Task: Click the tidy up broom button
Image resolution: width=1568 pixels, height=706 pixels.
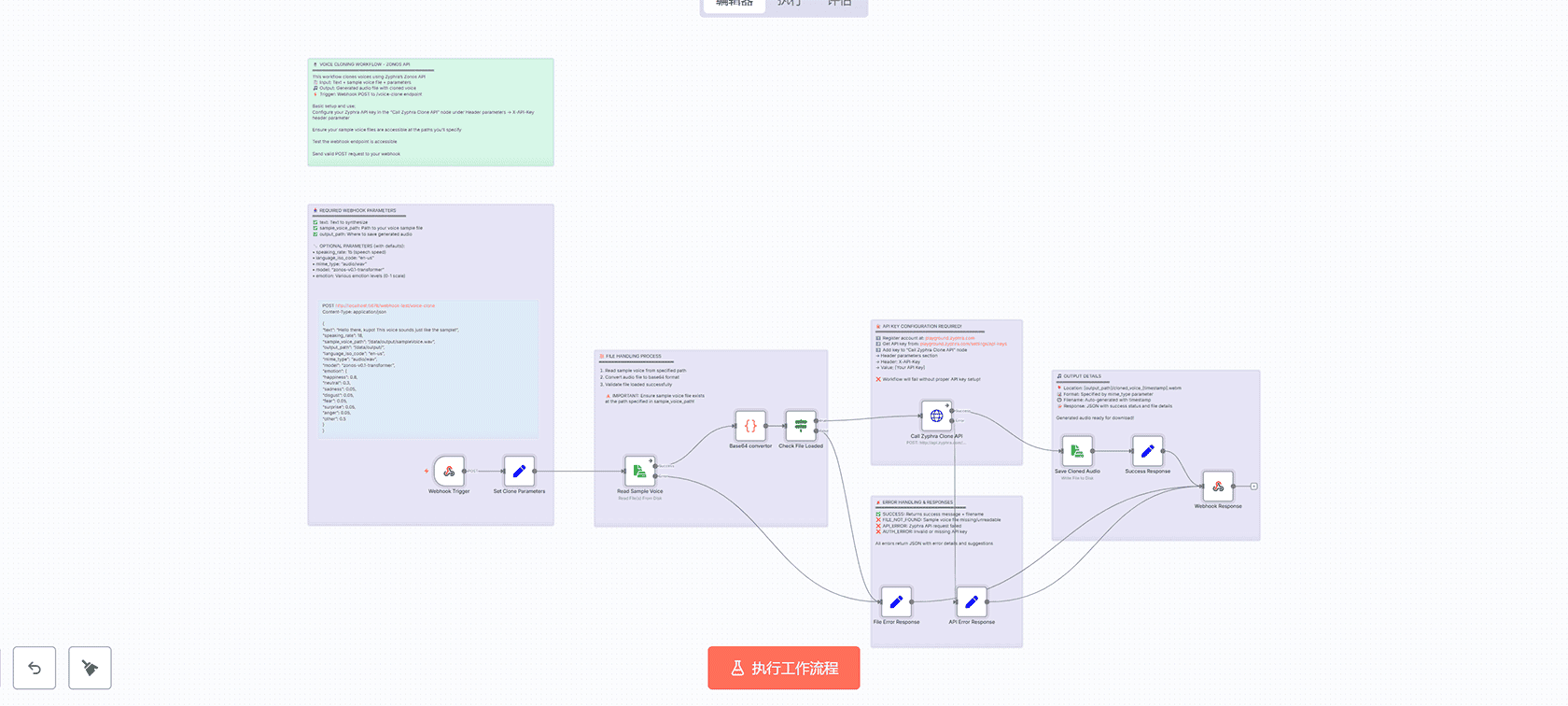Action: 90,668
